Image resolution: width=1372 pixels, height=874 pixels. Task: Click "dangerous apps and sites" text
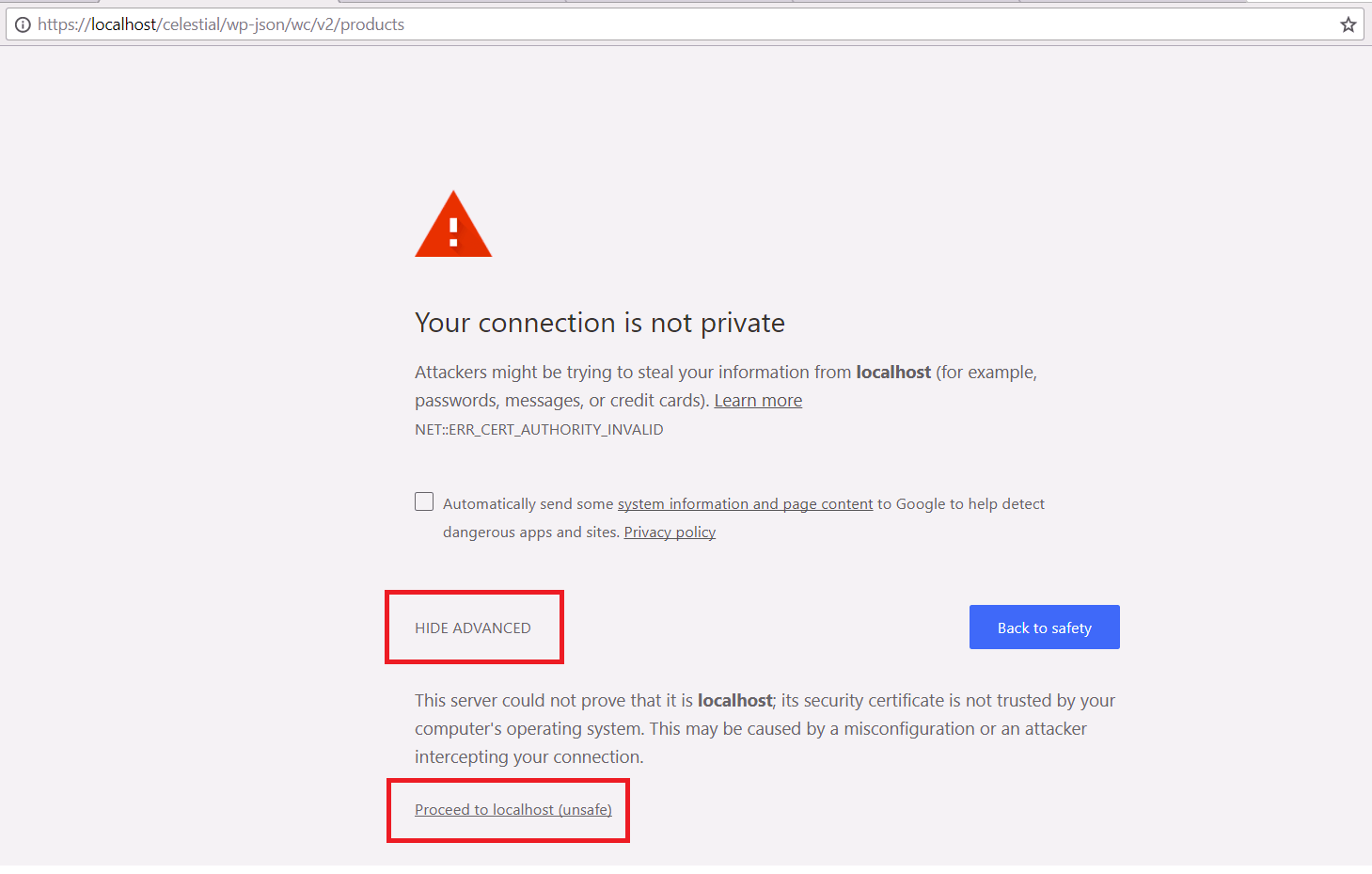[x=530, y=532]
